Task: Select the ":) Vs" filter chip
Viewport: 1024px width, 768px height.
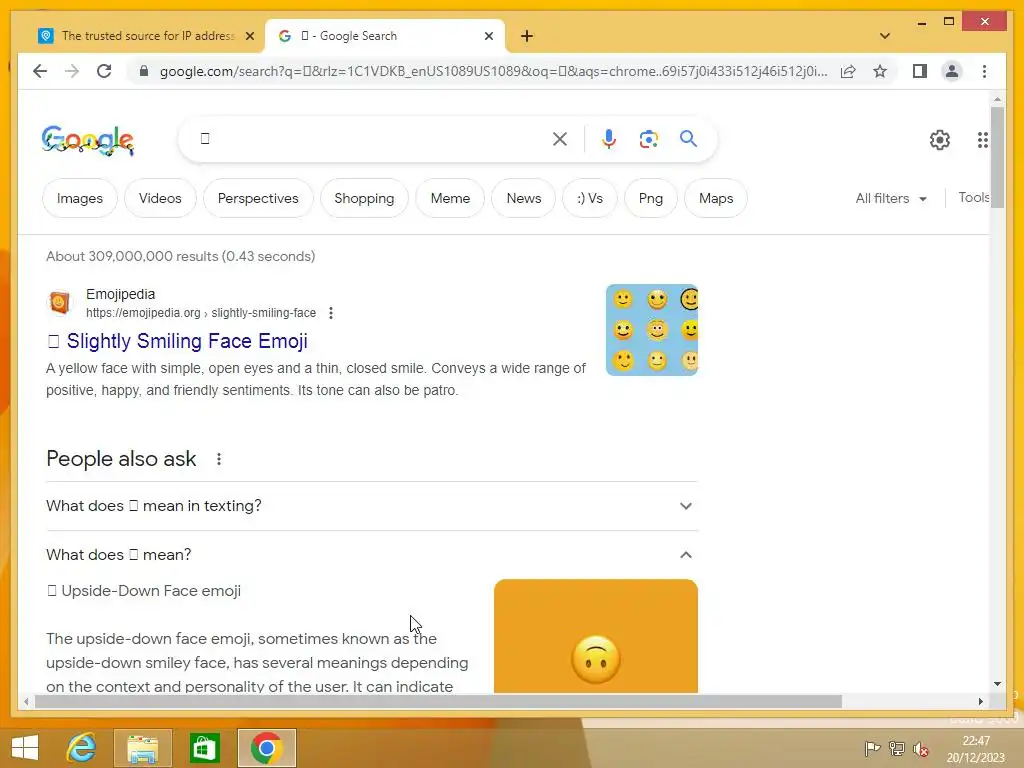Action: [590, 198]
